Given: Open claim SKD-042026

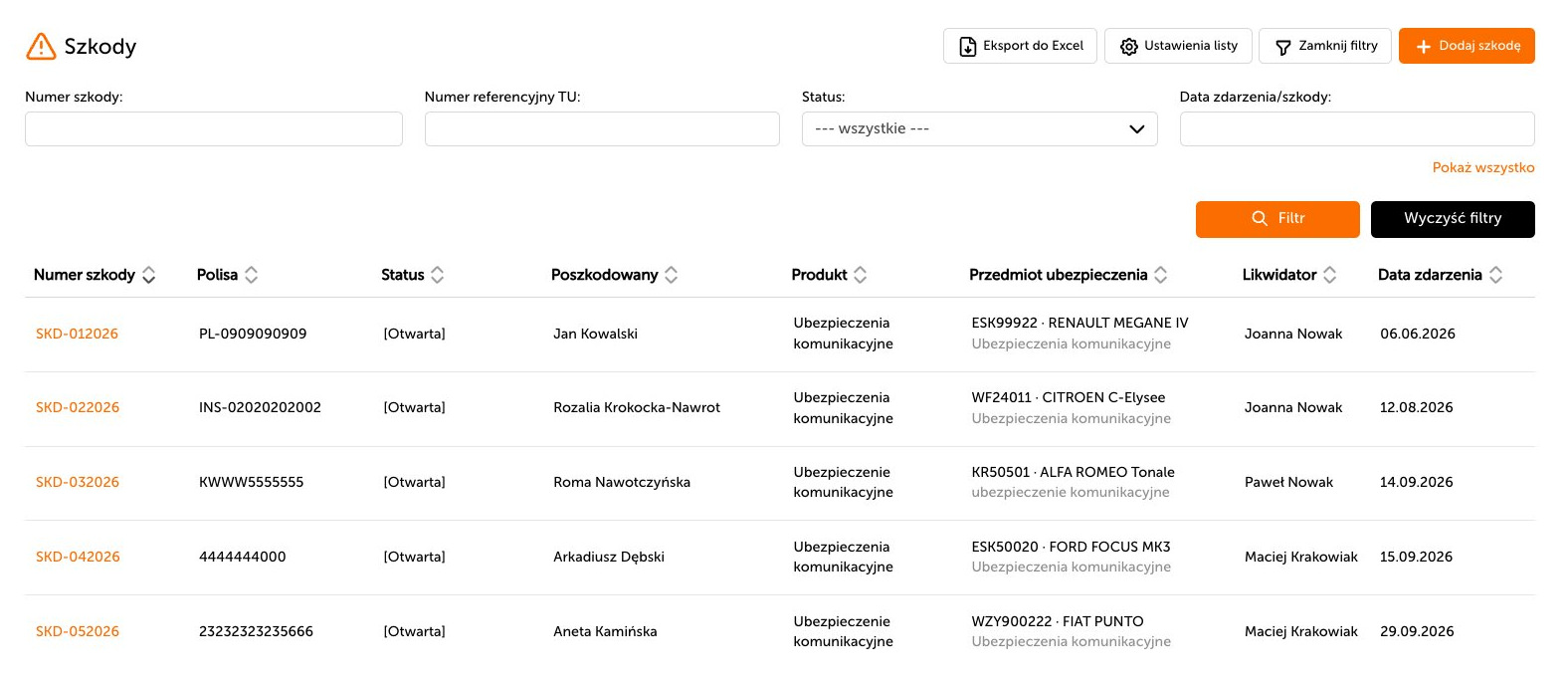Looking at the screenshot, I should pos(78,557).
